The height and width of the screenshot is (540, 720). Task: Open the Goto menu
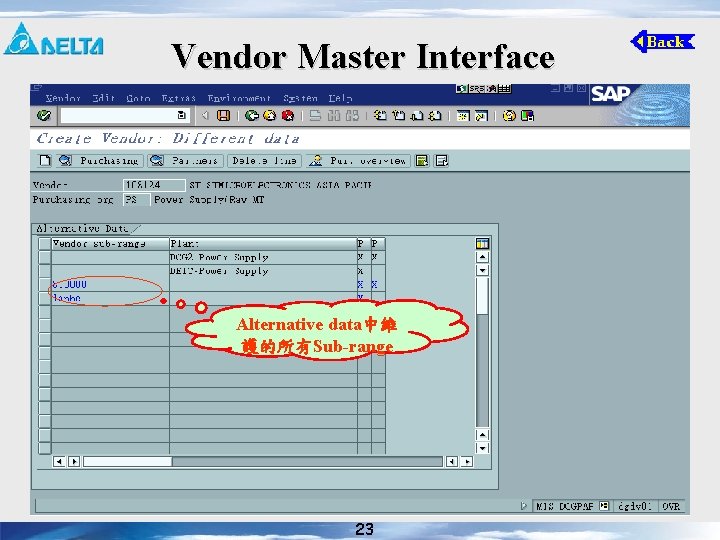(x=138, y=98)
